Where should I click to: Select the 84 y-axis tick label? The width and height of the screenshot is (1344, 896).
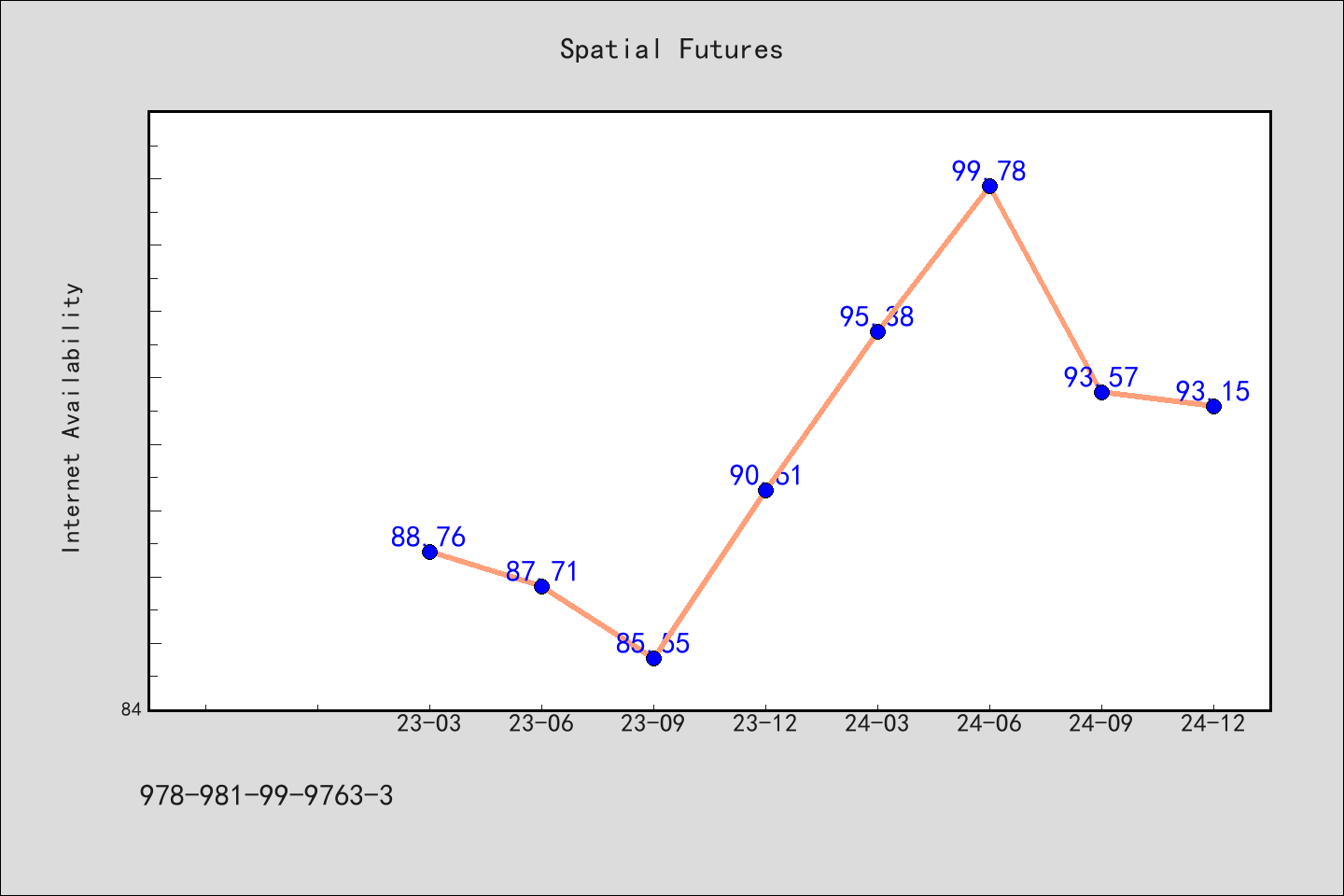(x=131, y=710)
